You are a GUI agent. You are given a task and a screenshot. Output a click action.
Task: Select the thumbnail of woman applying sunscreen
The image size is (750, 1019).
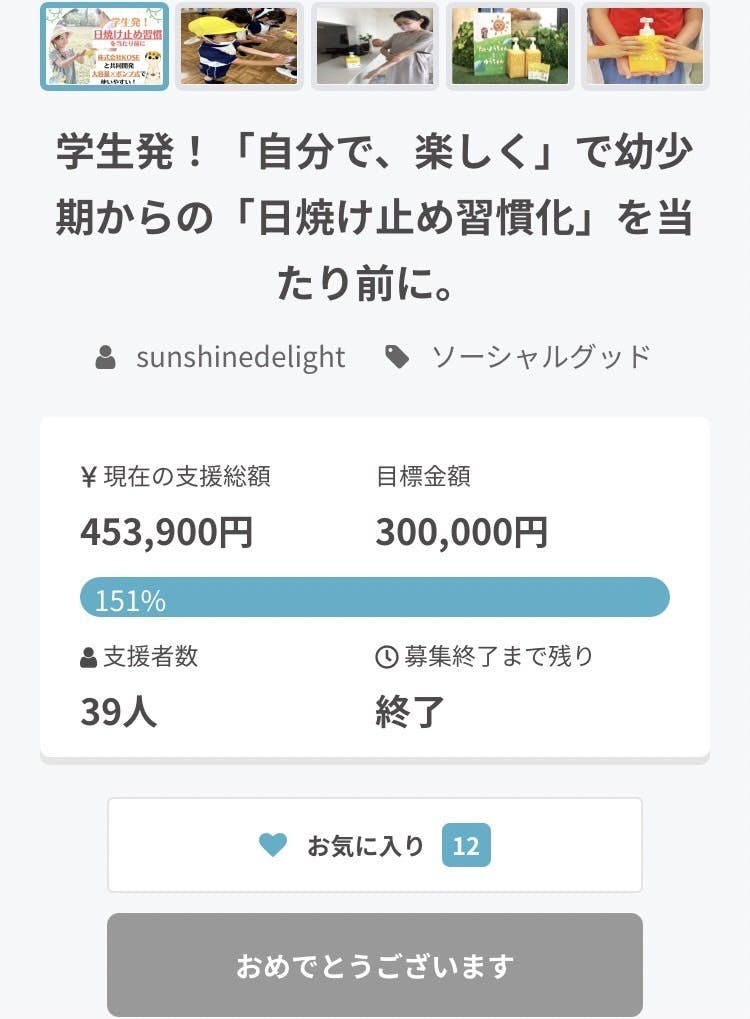375,46
